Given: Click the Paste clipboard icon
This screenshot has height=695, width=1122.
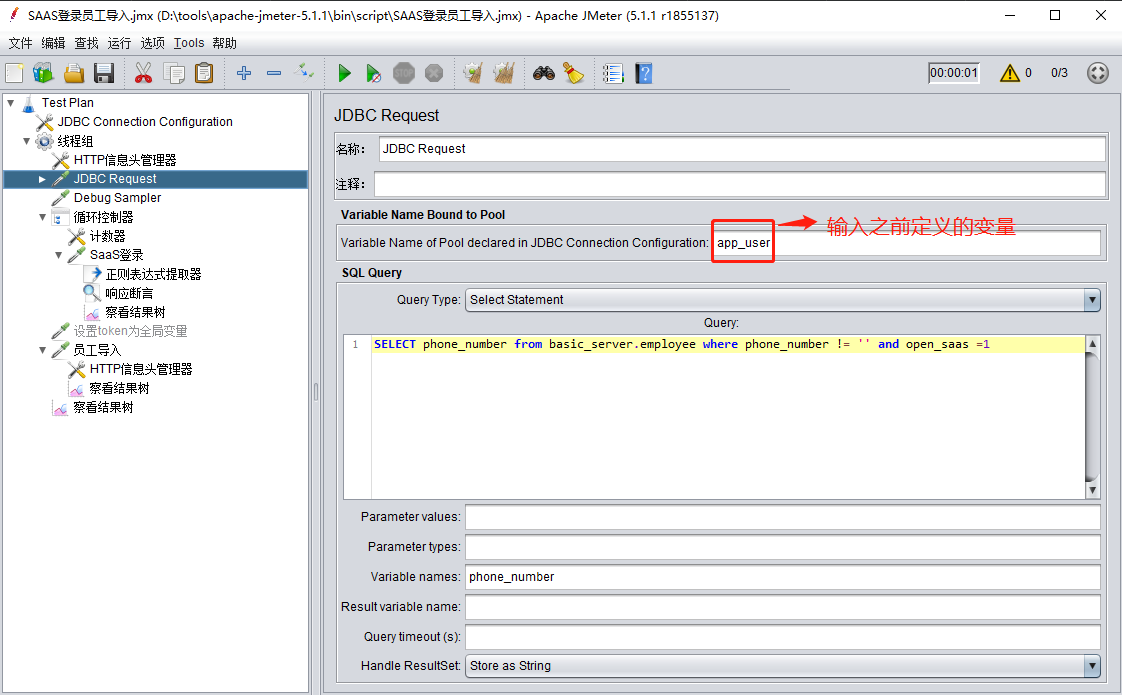Looking at the screenshot, I should [x=204, y=73].
